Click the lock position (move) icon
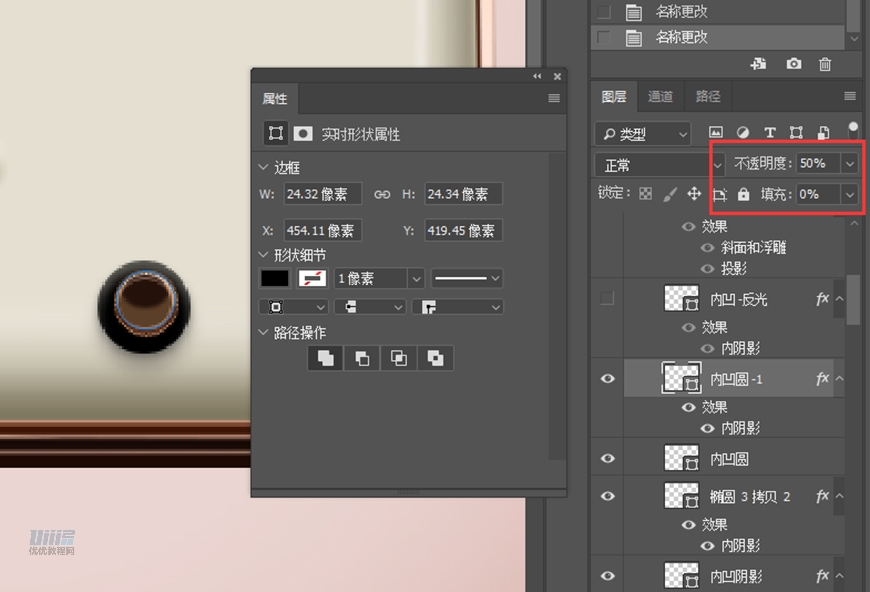 pyautogui.click(x=694, y=194)
